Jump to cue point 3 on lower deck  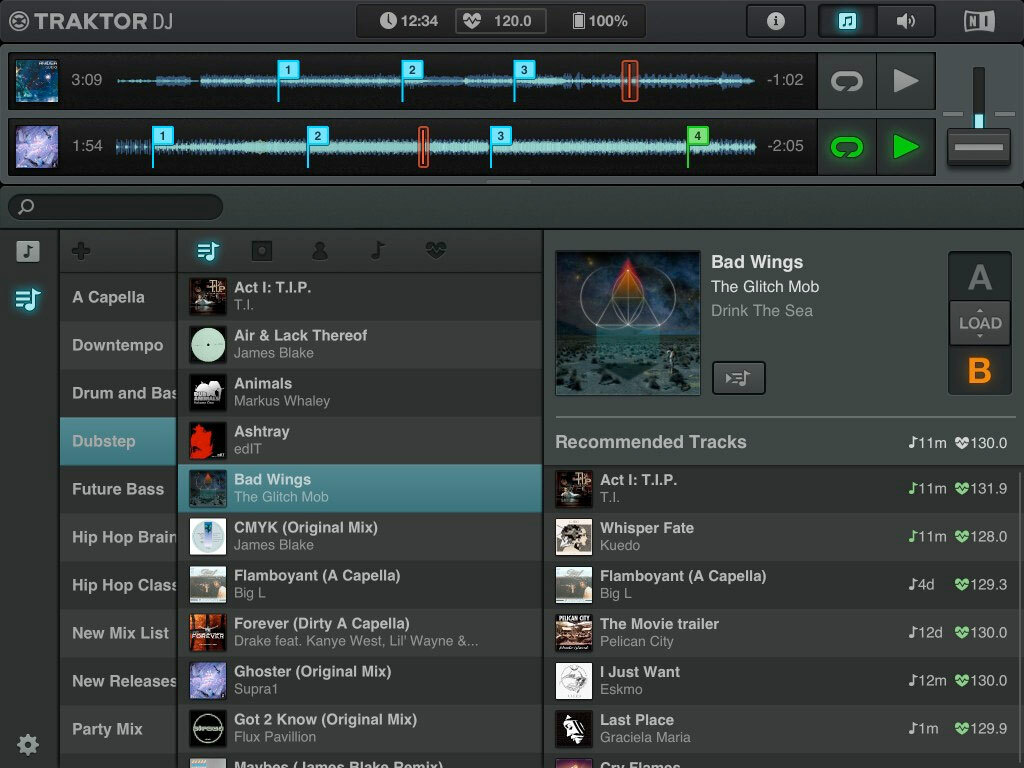(500, 135)
